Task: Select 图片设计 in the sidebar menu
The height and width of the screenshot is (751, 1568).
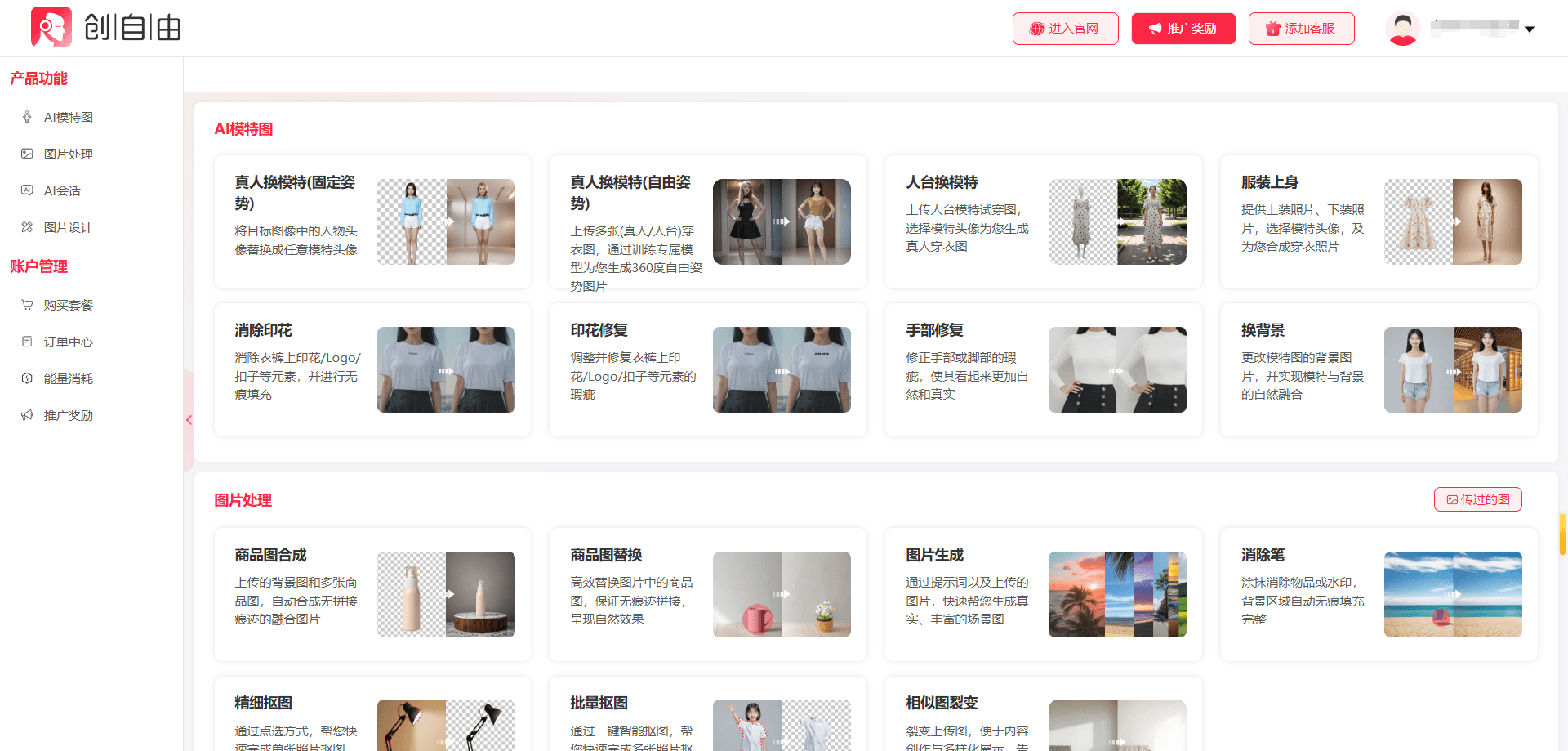Action: click(69, 227)
